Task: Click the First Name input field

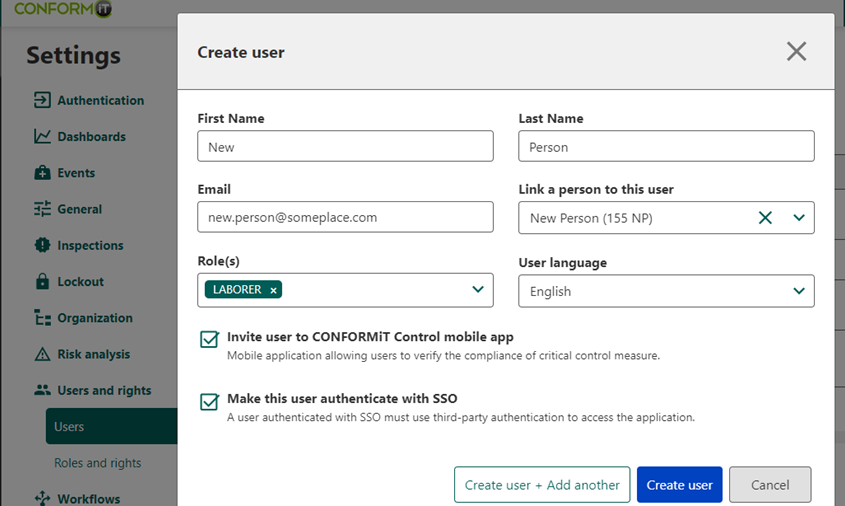Action: pos(345,146)
